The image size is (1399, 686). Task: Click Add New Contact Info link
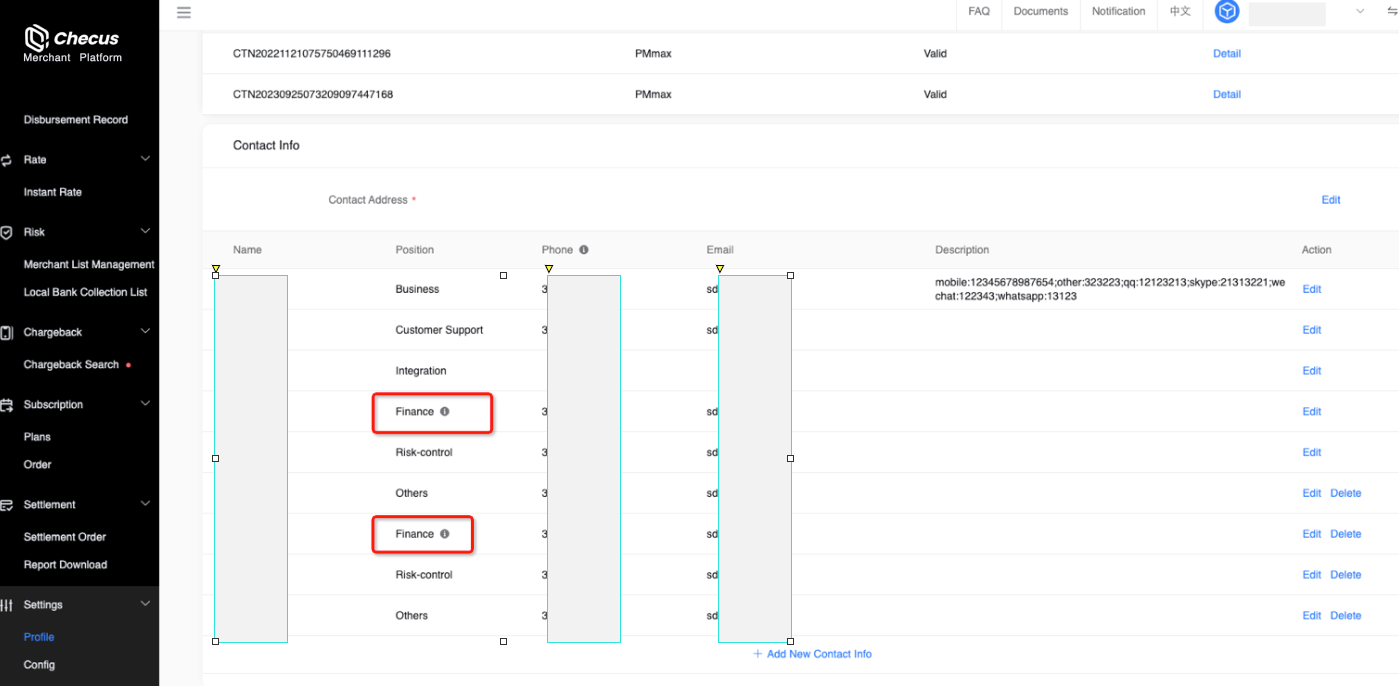(x=812, y=654)
